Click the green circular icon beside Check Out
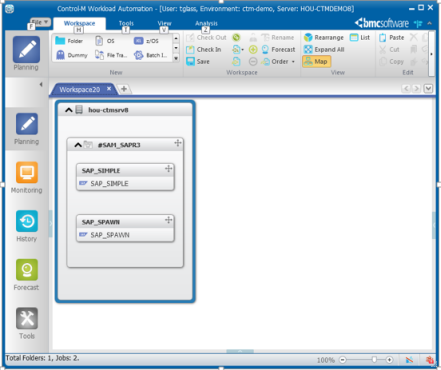441x370 pixels. pos(236,37)
